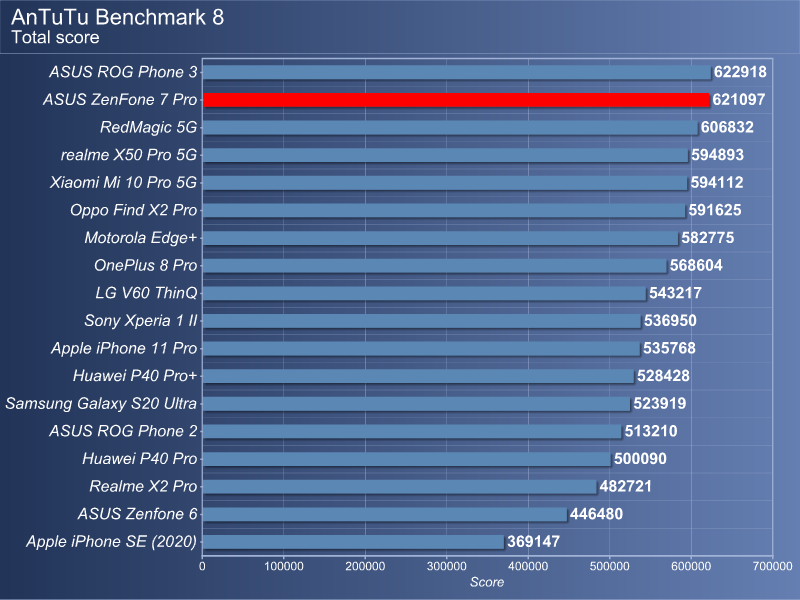Click the score value 446480
The width and height of the screenshot is (800, 600).
[x=596, y=514]
